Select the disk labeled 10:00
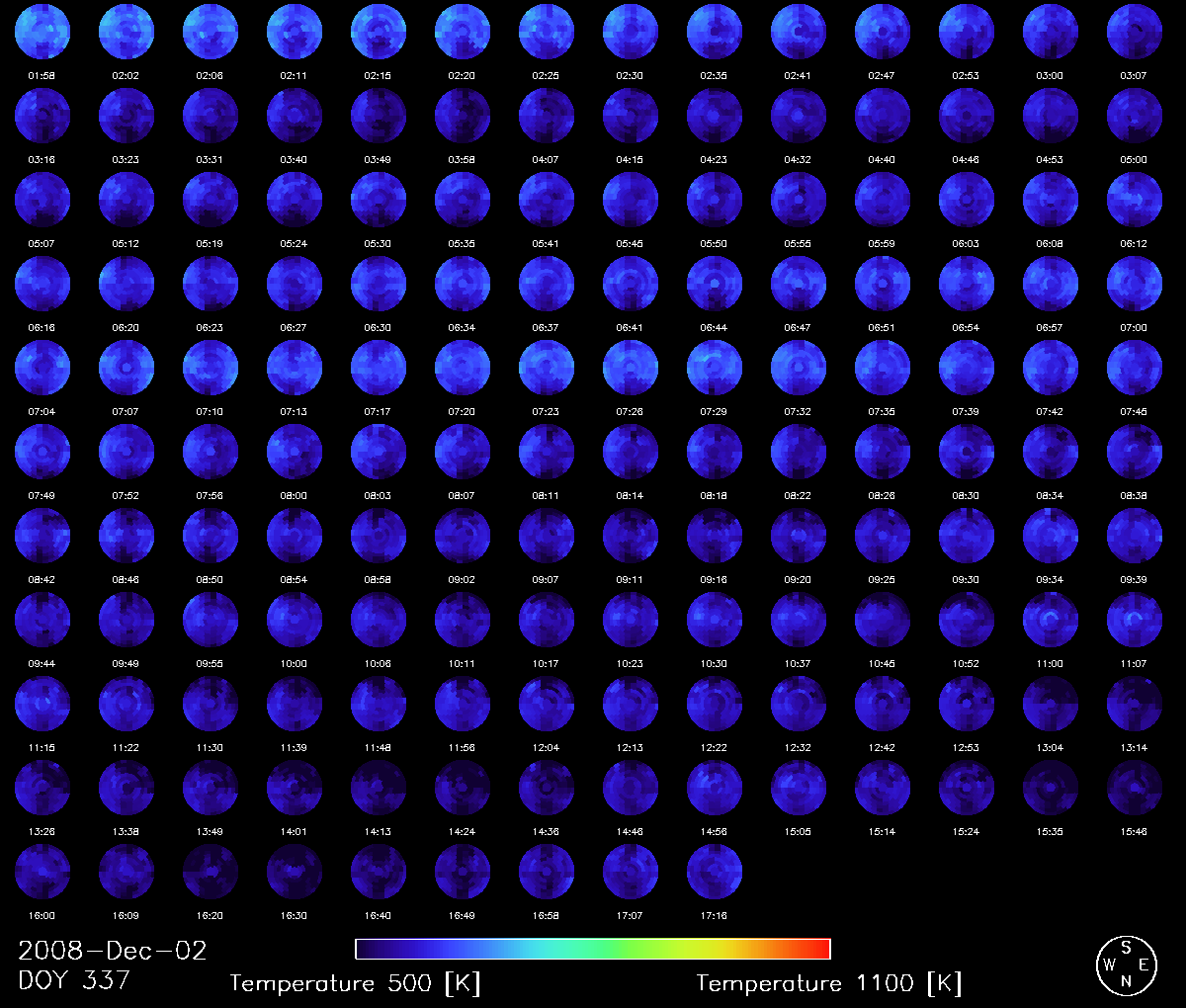 click(295, 620)
